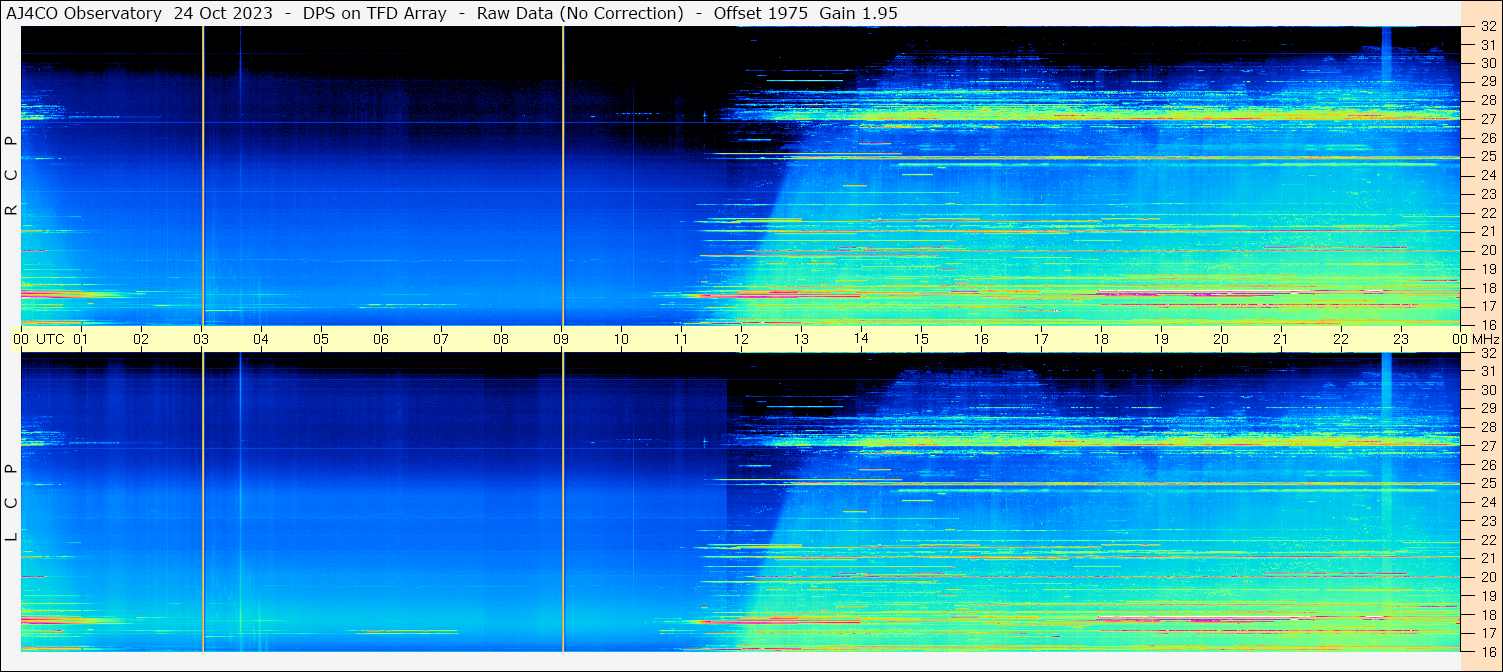
Task: Click the 16 MHz label on the LCP frequency scale
Action: [1487, 651]
